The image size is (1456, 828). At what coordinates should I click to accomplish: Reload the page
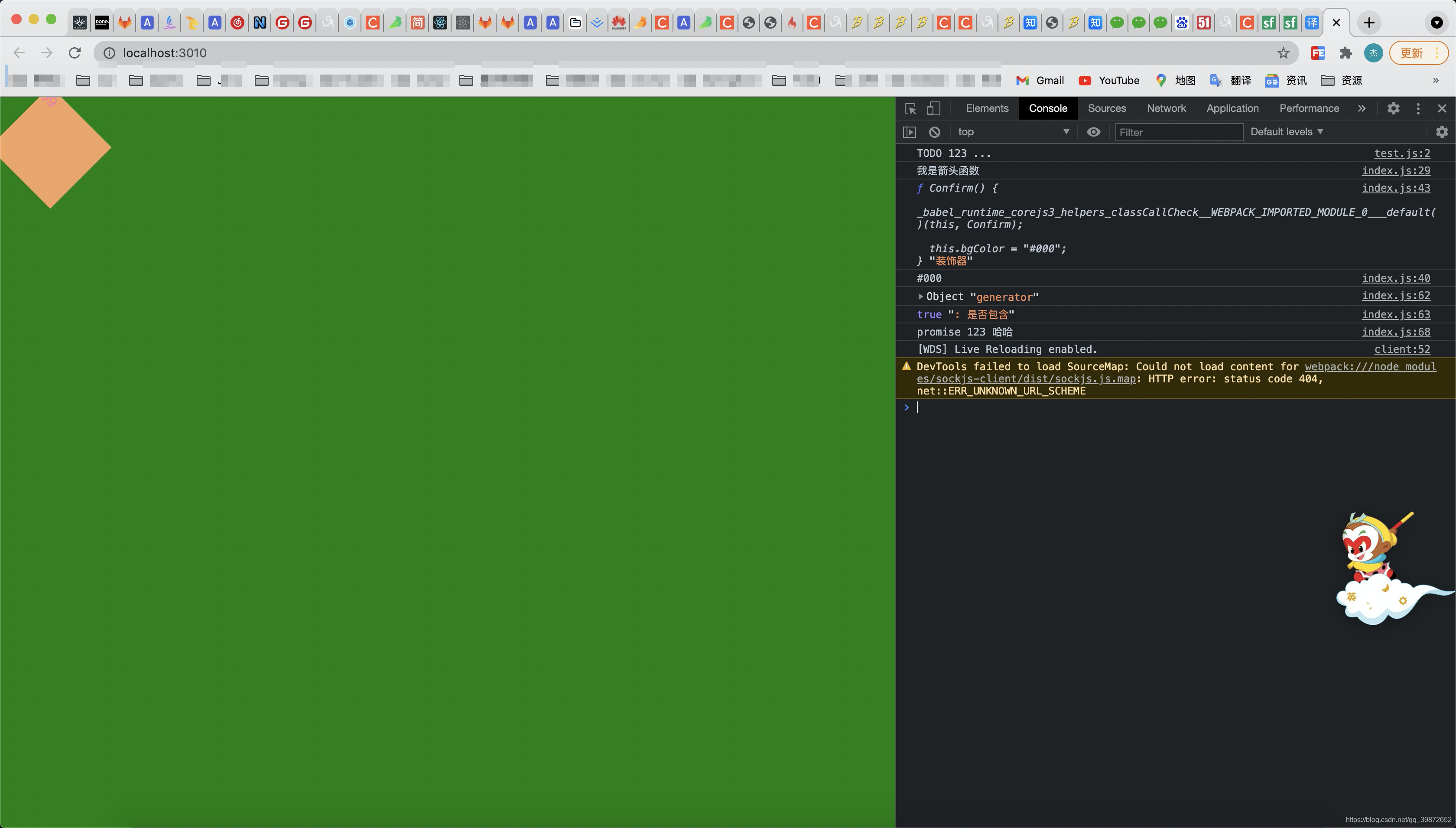point(75,53)
